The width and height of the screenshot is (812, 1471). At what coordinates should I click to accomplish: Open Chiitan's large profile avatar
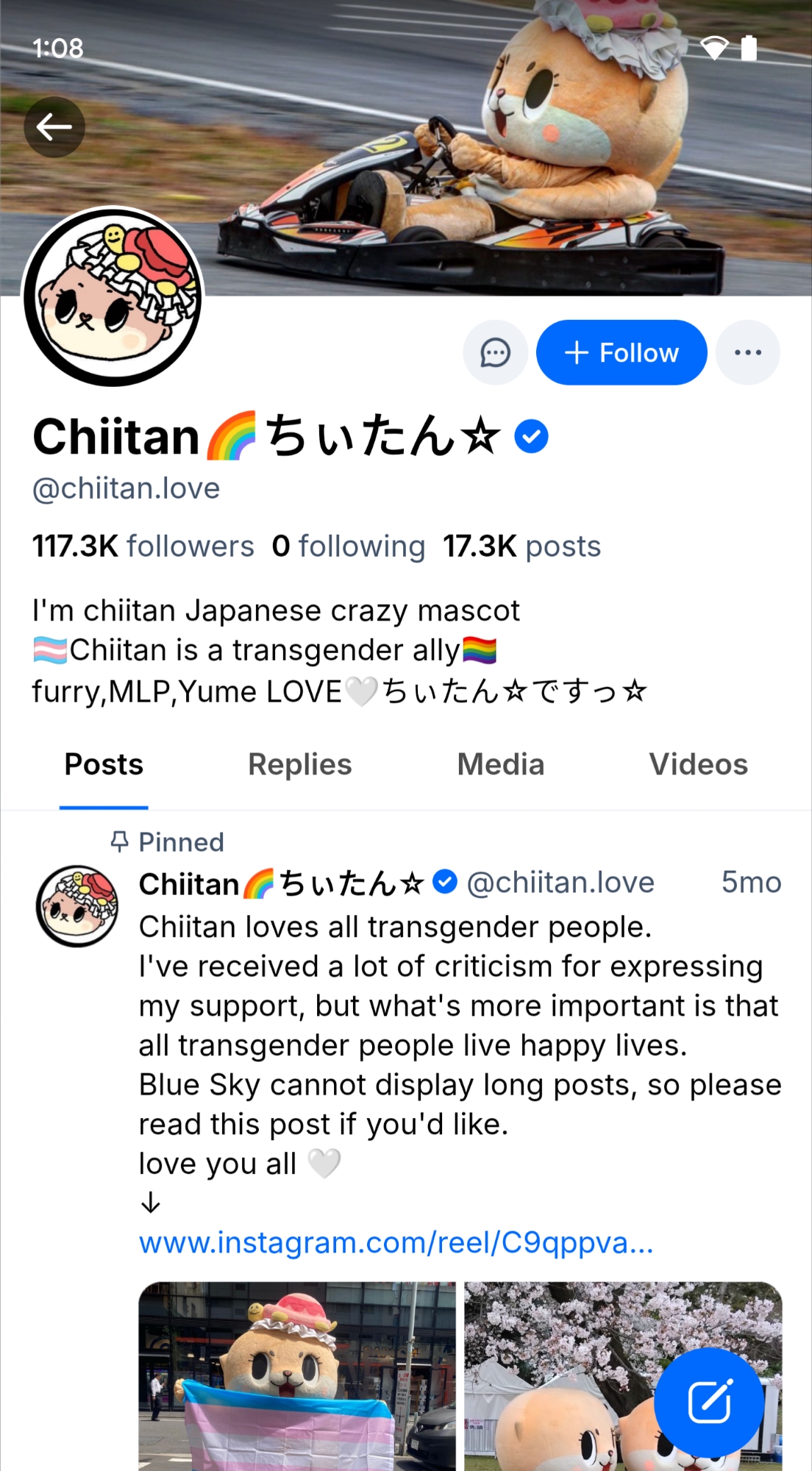click(113, 297)
